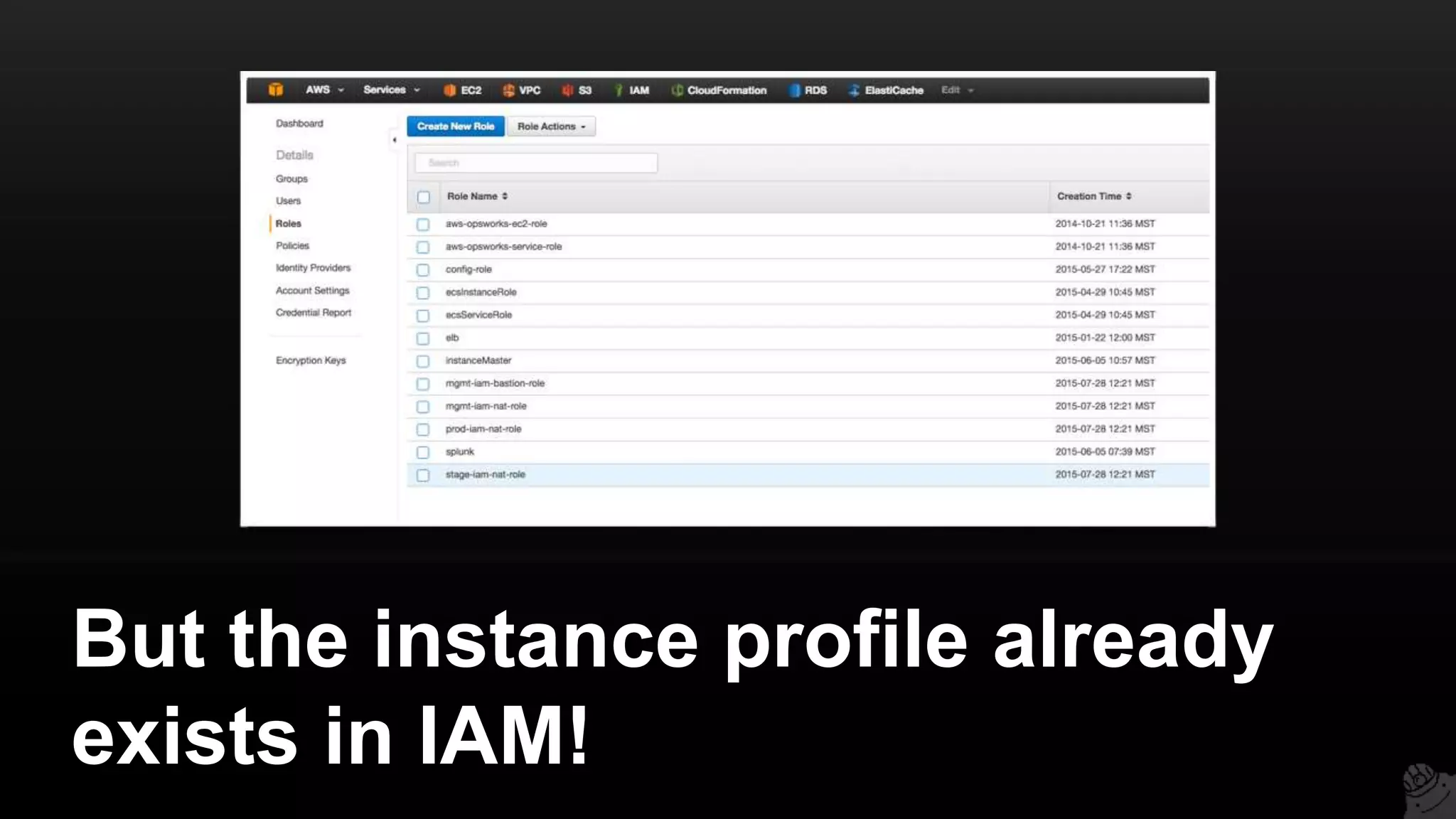Open the mgmt-iam-nat-role link
Image resolution: width=1456 pixels, height=819 pixels.
(x=486, y=405)
